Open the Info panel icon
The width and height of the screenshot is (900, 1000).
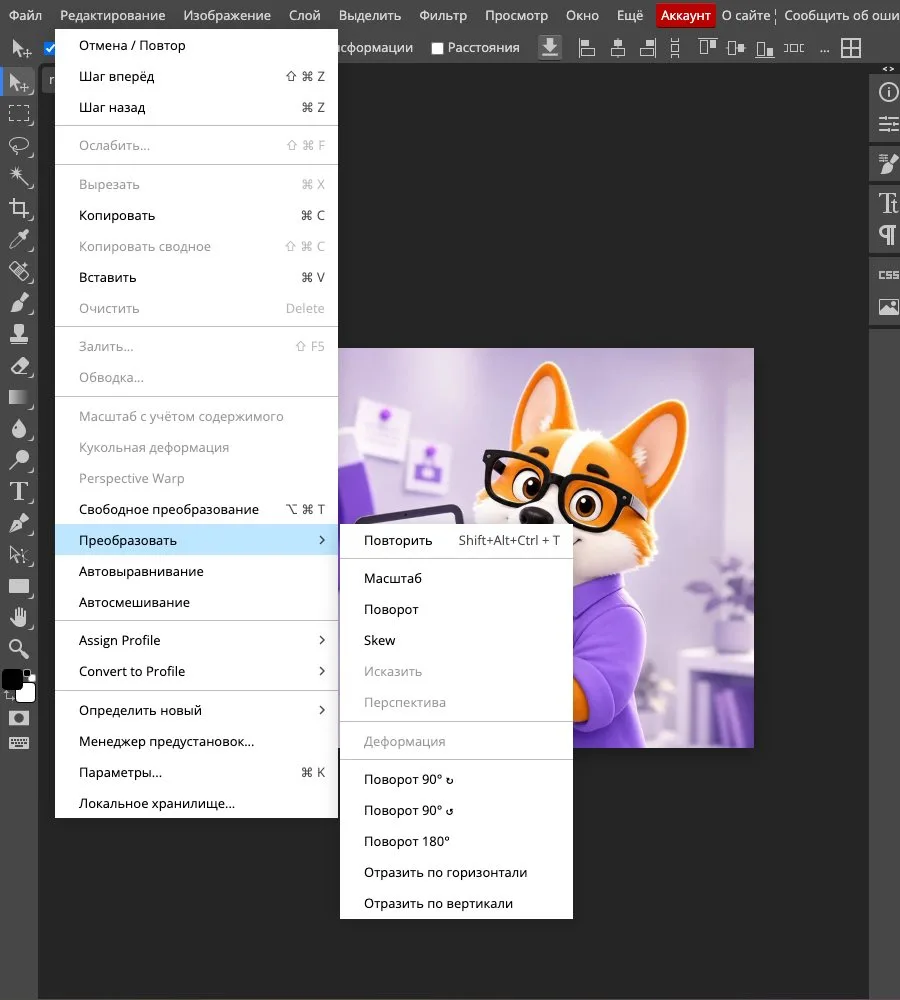click(888, 92)
